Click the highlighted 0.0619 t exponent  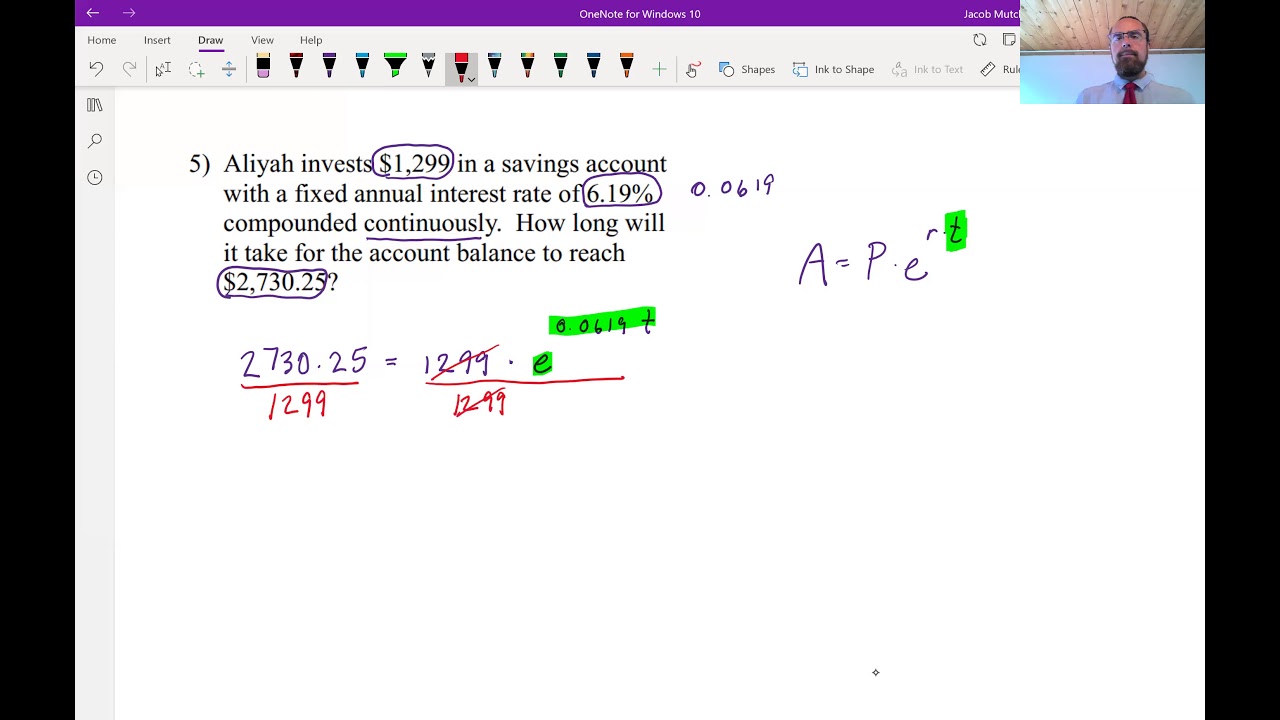pos(602,322)
